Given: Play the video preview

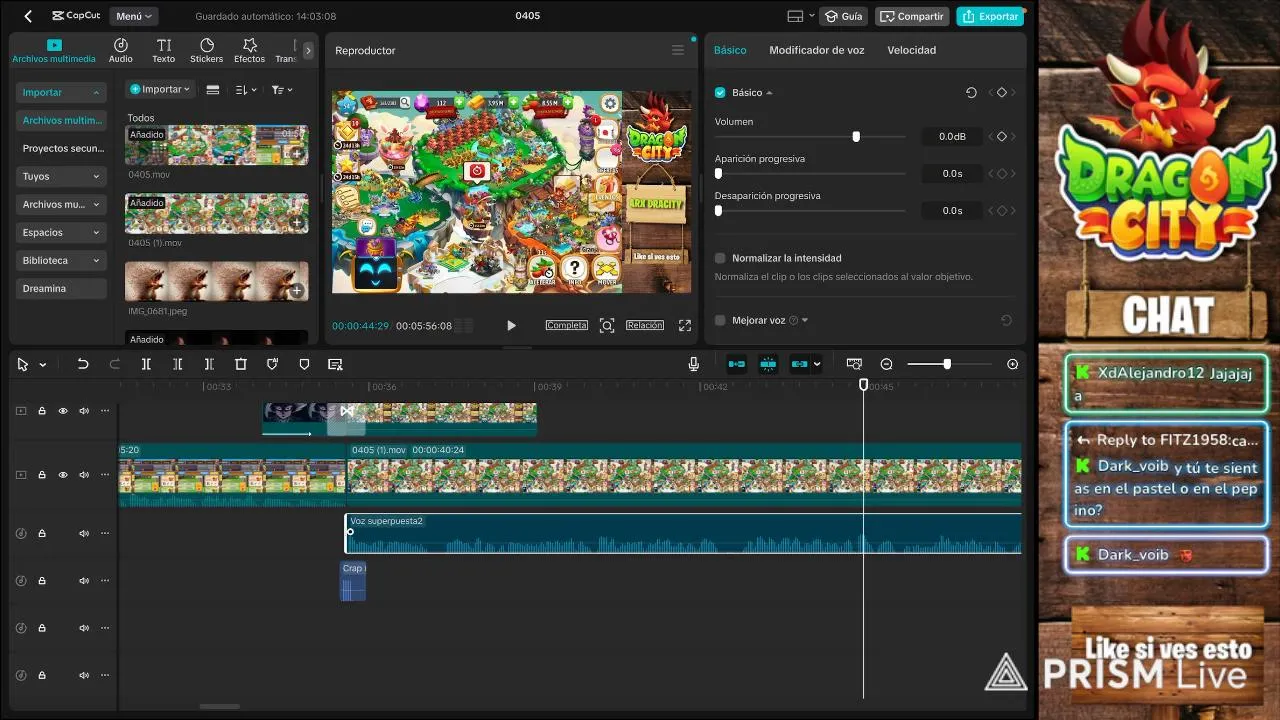Looking at the screenshot, I should tap(511, 325).
